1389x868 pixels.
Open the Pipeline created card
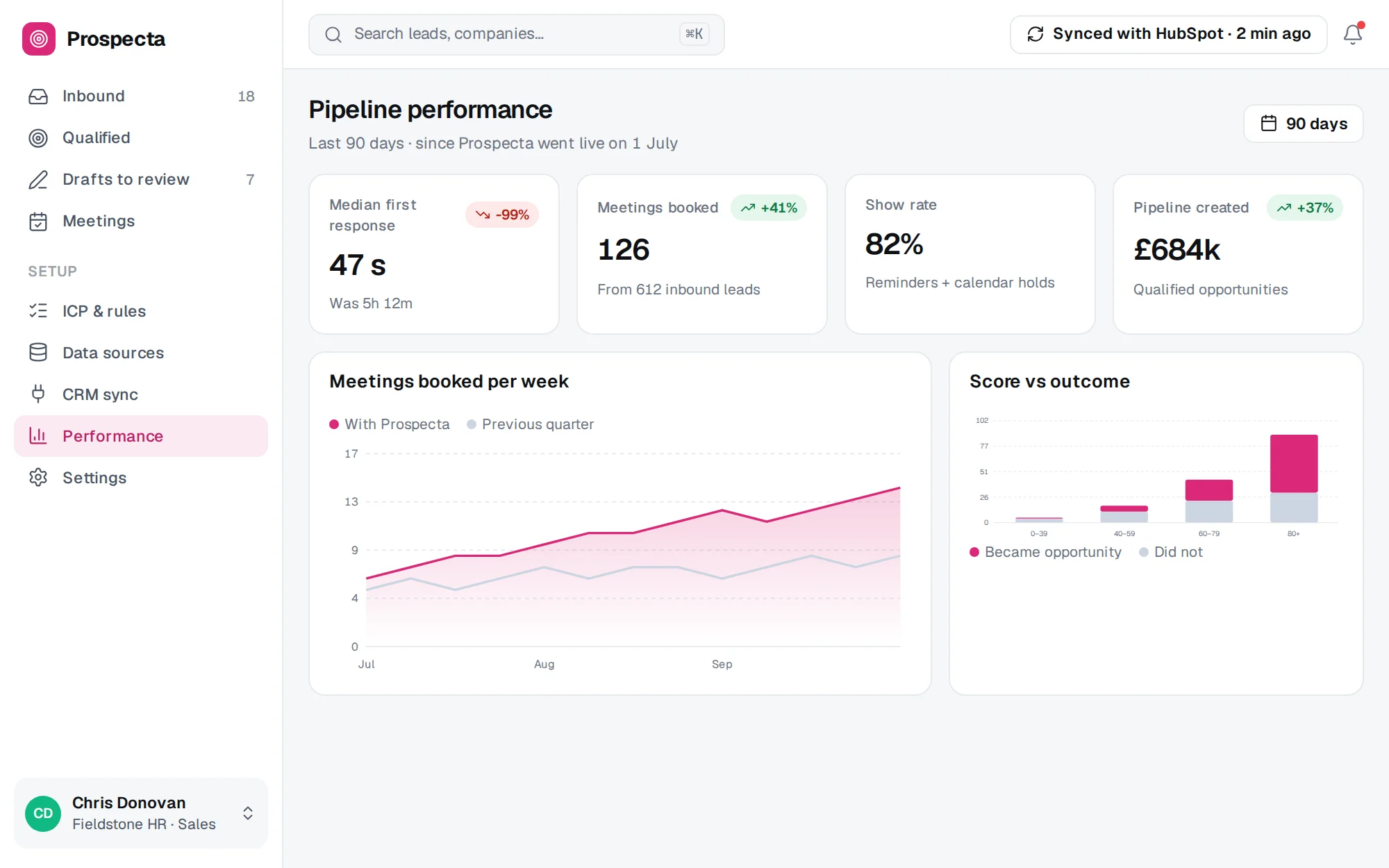(x=1238, y=254)
